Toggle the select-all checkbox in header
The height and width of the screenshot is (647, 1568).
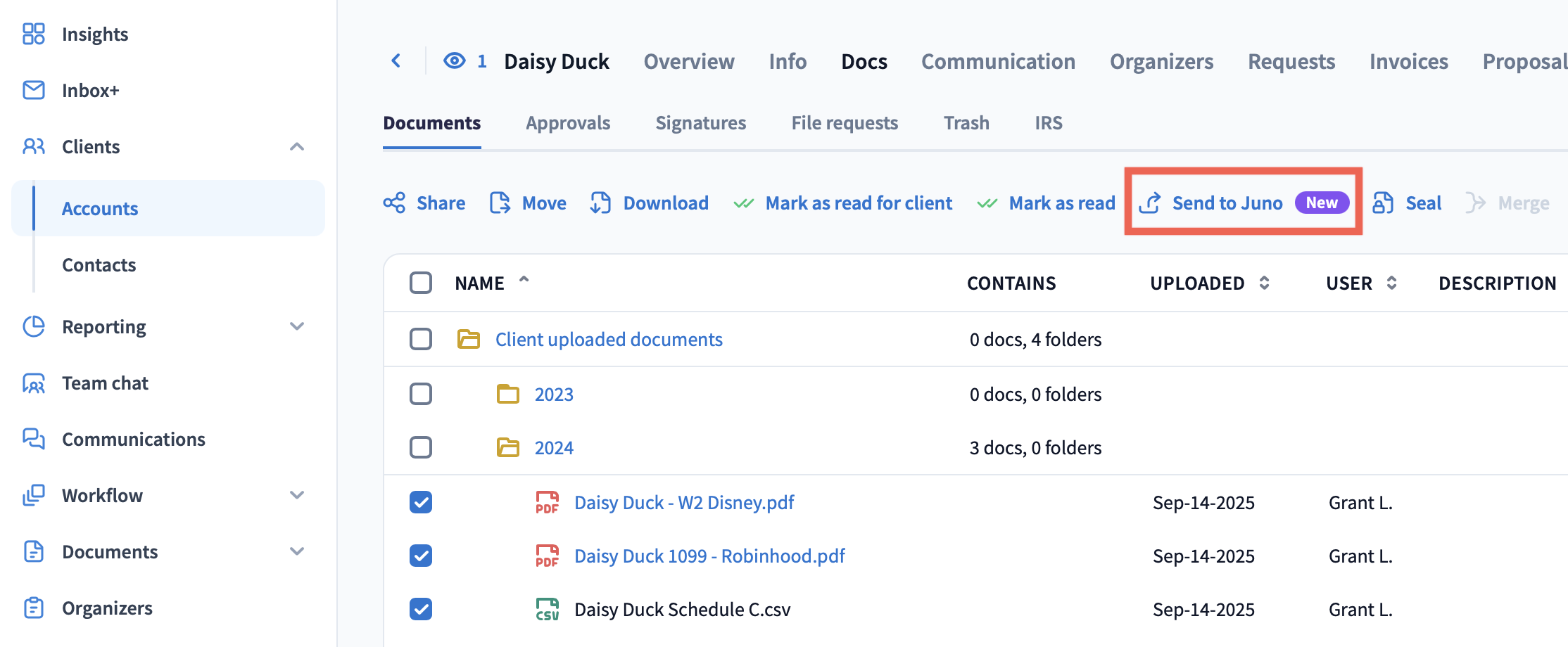coord(421,283)
